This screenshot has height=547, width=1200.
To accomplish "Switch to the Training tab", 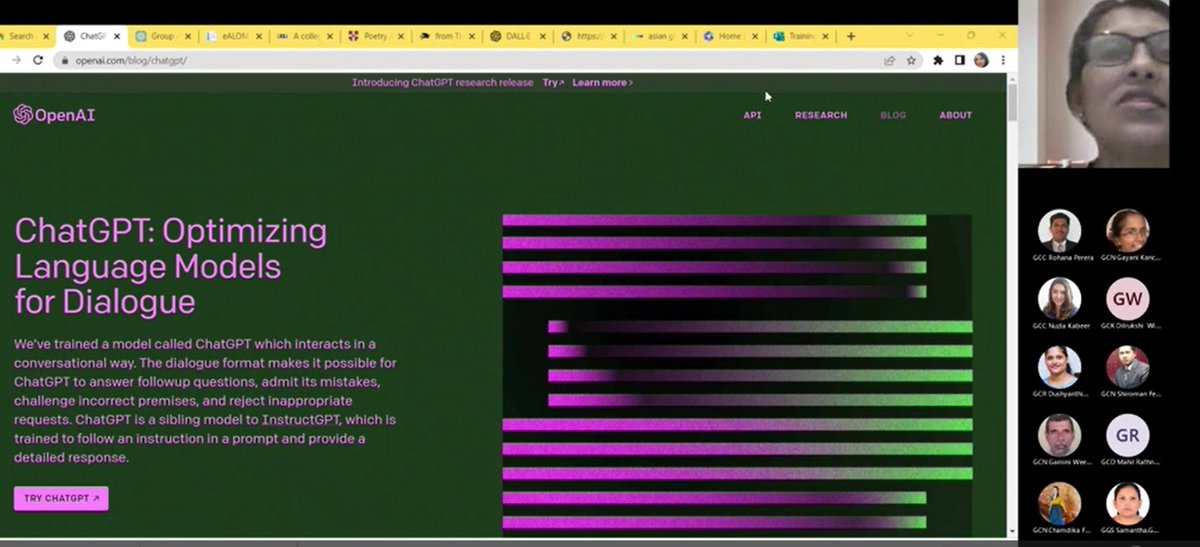I will pyautogui.click(x=800, y=36).
